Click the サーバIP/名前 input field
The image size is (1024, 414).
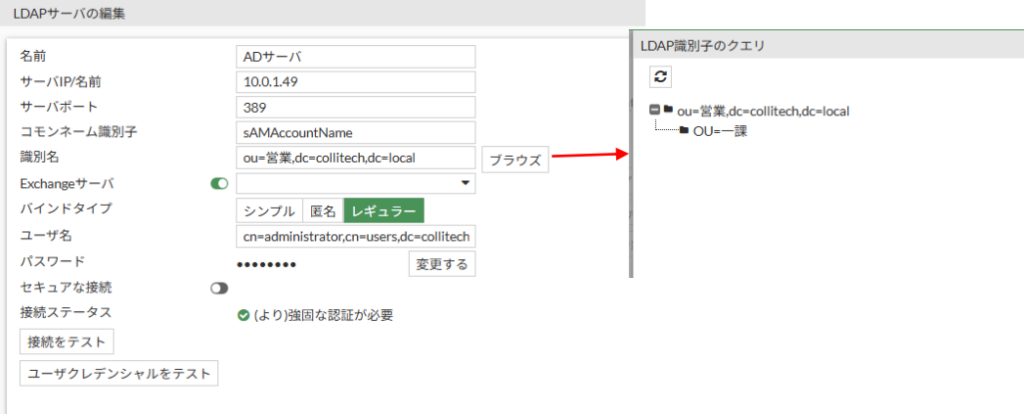pos(355,82)
